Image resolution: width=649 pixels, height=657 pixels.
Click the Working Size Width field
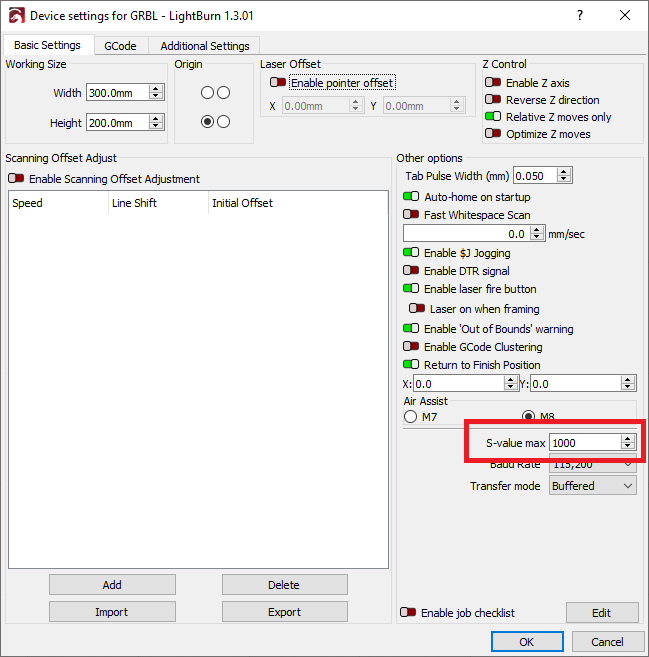click(x=117, y=92)
